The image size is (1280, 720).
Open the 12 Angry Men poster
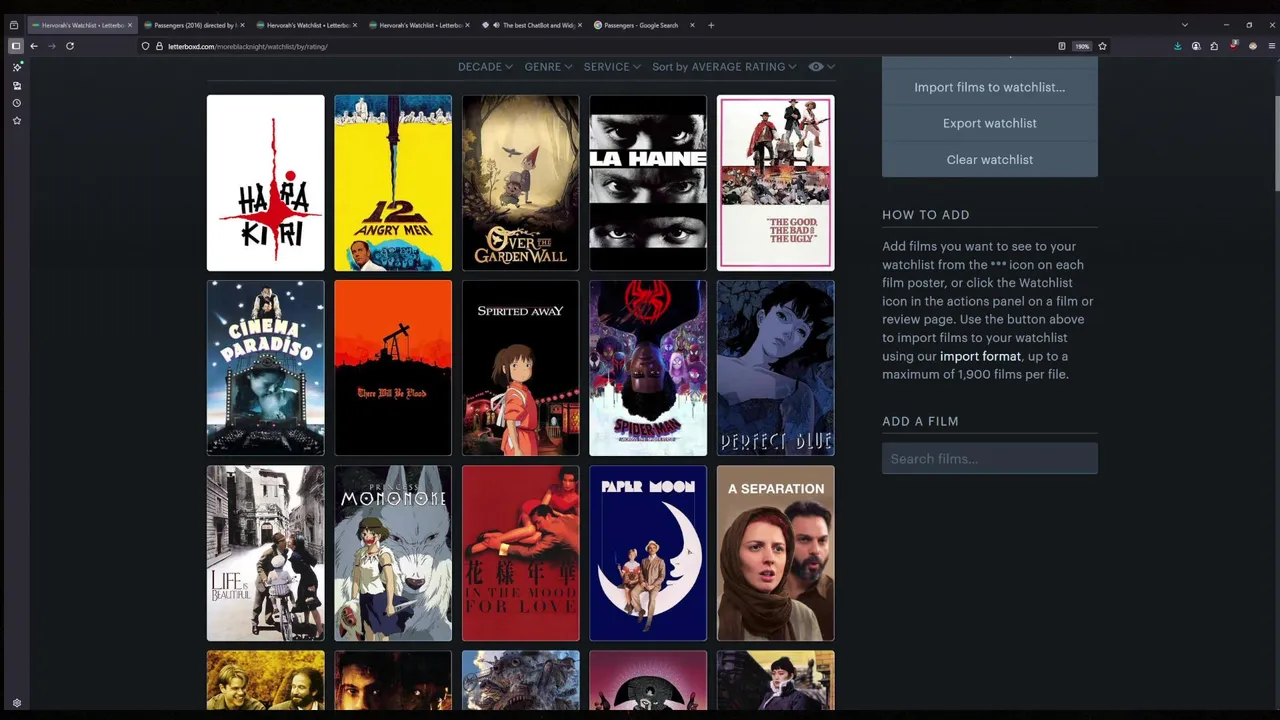[393, 183]
